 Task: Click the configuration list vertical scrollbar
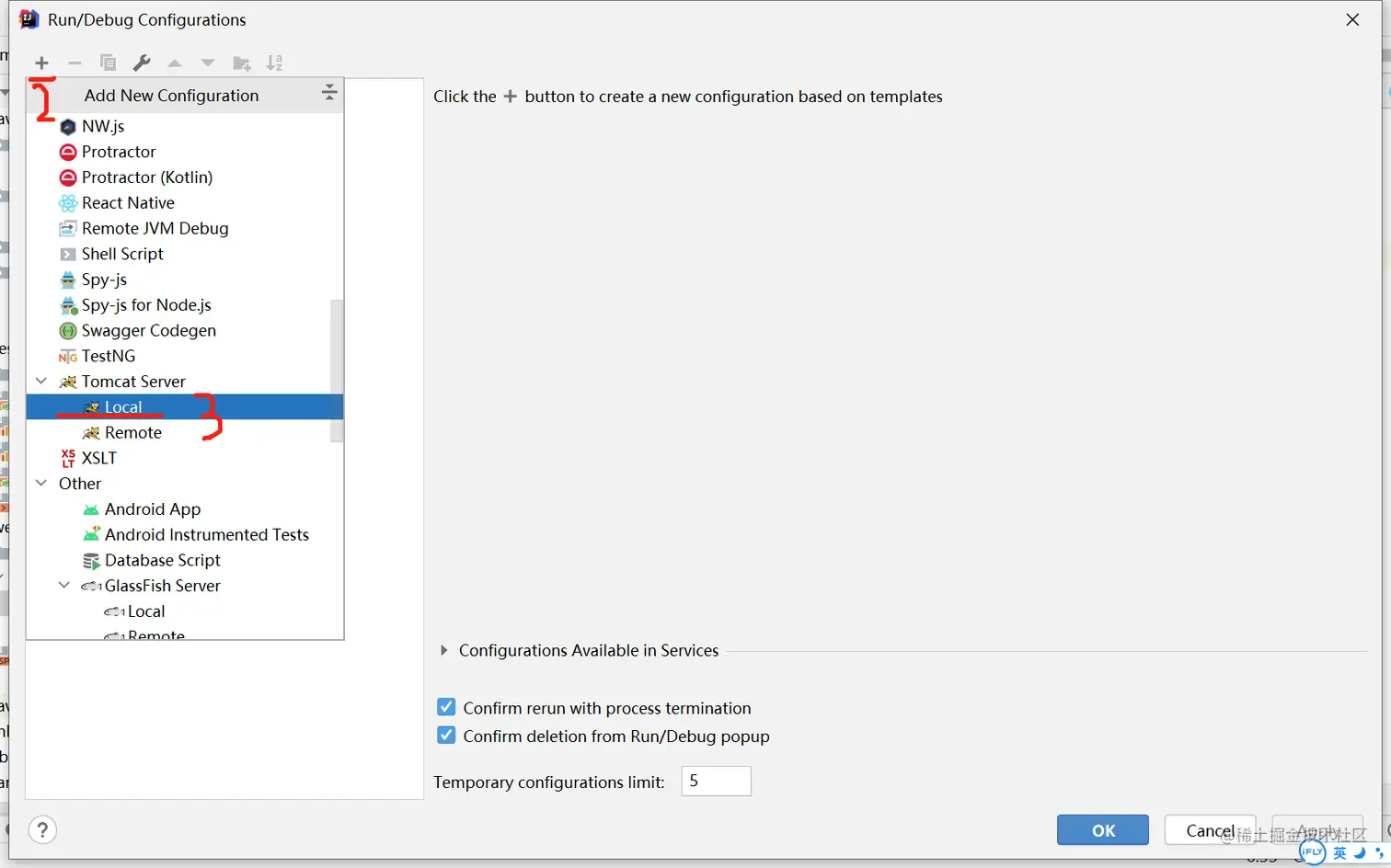pyautogui.click(x=337, y=371)
